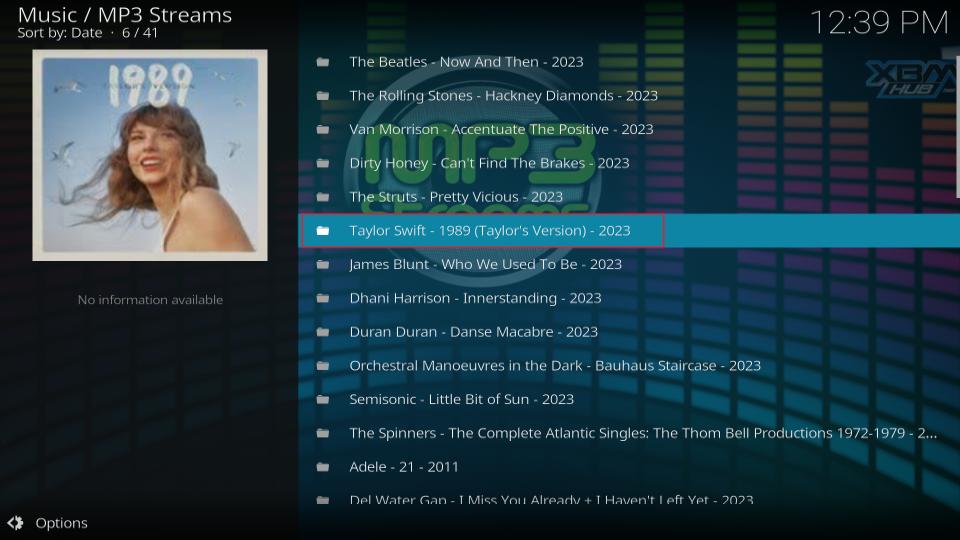Screen dimensions: 960x540
Task: Click folder icon for Dhani Harrison - Innerstanding
Action: 323,298
